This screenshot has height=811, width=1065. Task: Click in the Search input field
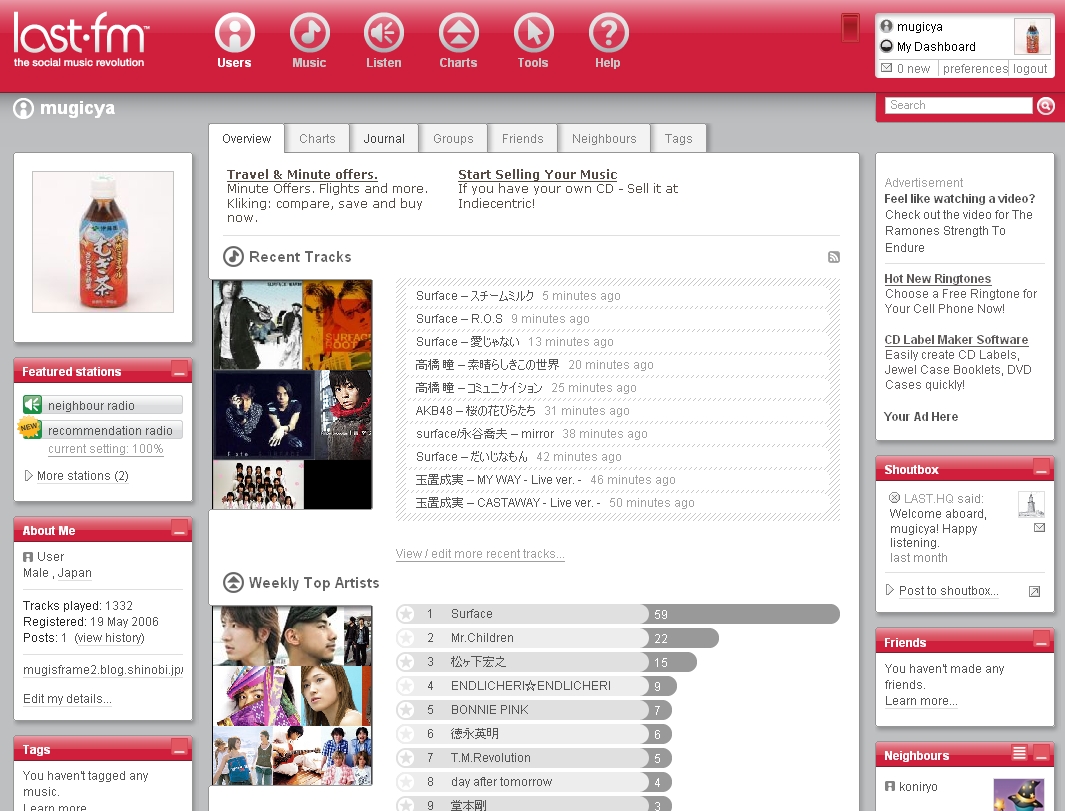click(958, 105)
